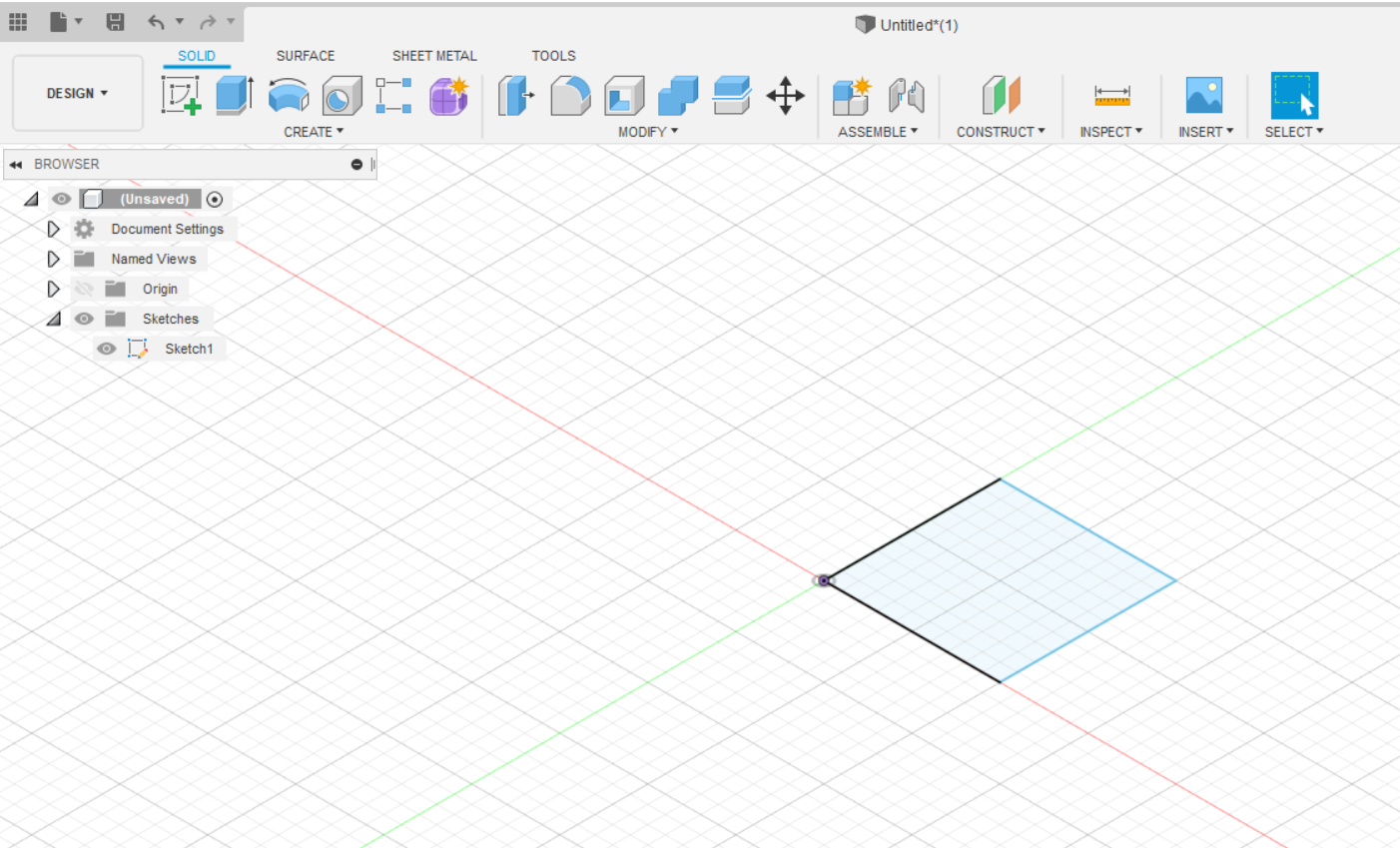
Task: Select the Rectangular Pattern tool
Action: [393, 96]
